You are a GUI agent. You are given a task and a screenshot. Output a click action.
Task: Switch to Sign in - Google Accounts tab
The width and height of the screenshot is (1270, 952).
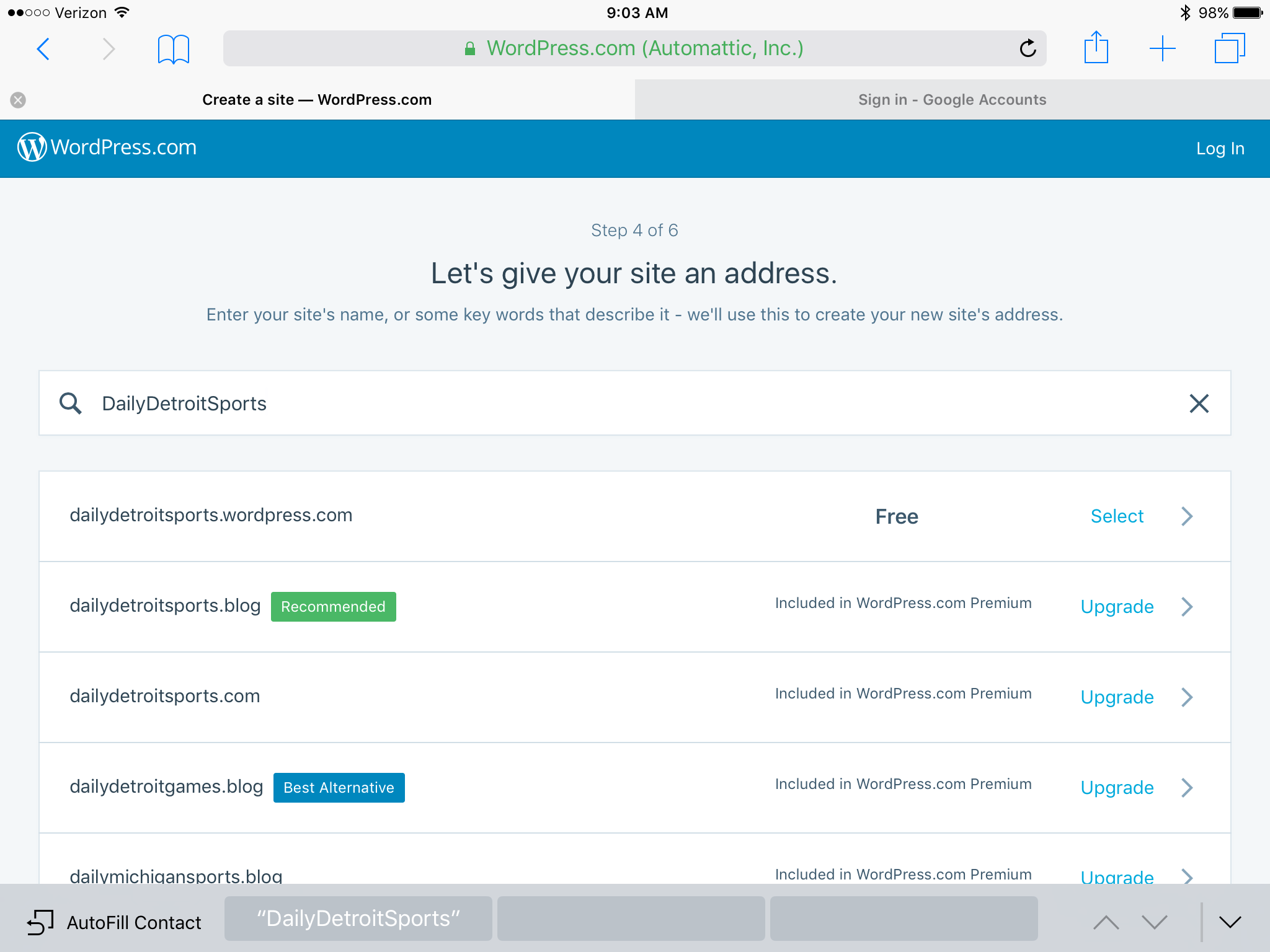tap(952, 100)
